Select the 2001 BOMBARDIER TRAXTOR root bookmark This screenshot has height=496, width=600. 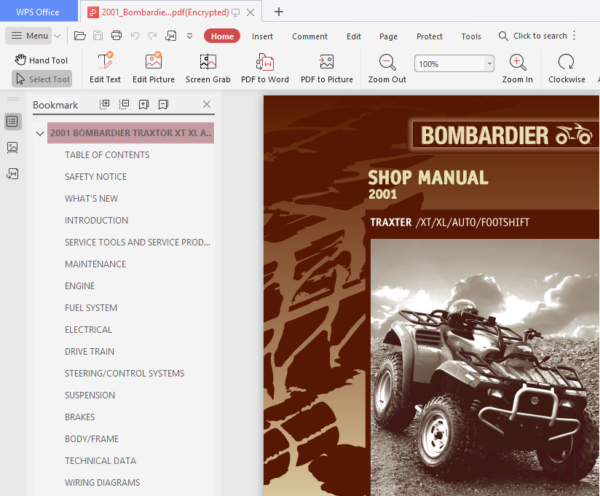click(130, 133)
